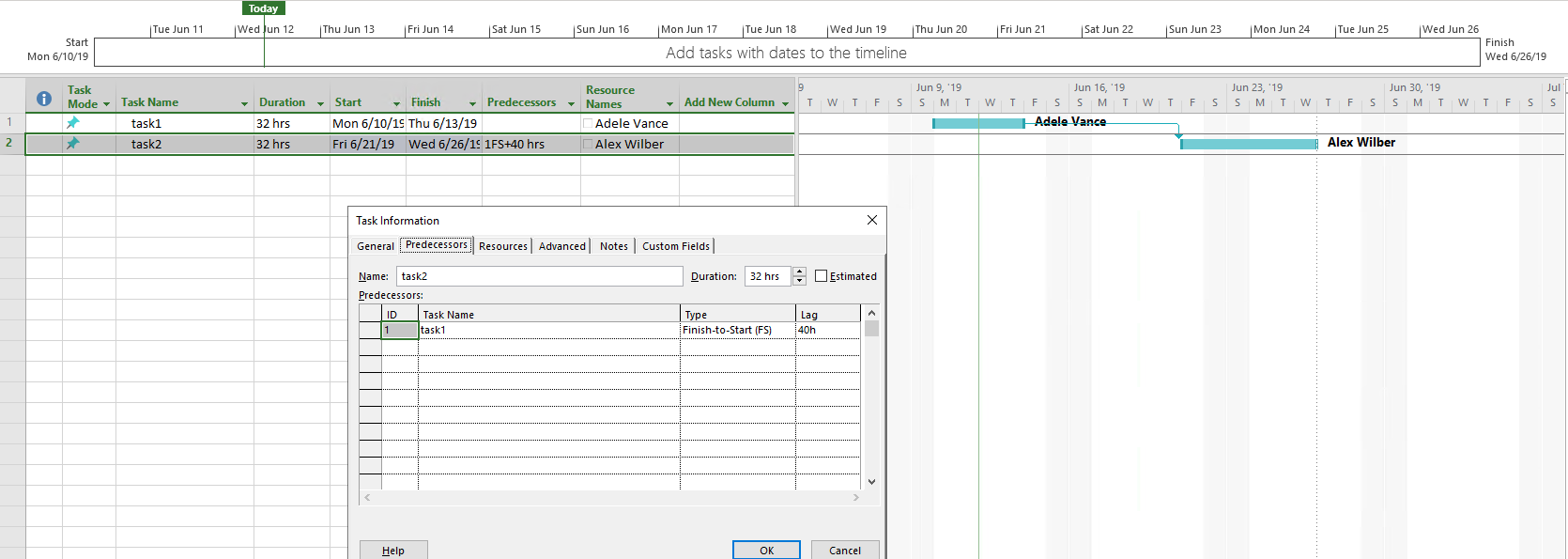Image resolution: width=1568 pixels, height=559 pixels.
Task: Click the task Name input field
Action: 540,276
